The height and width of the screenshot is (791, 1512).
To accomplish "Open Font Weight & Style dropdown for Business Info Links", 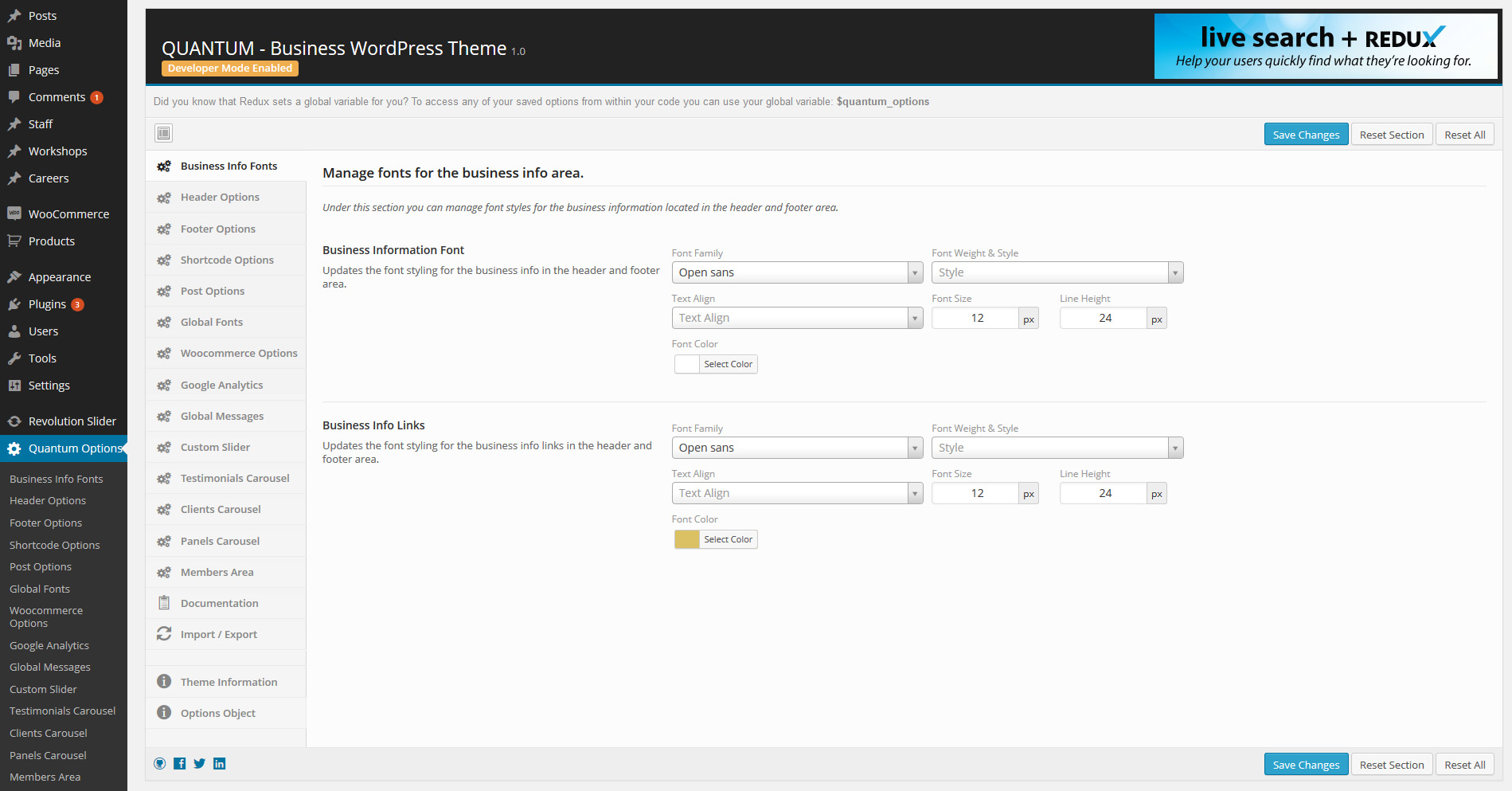I will click(x=1057, y=448).
